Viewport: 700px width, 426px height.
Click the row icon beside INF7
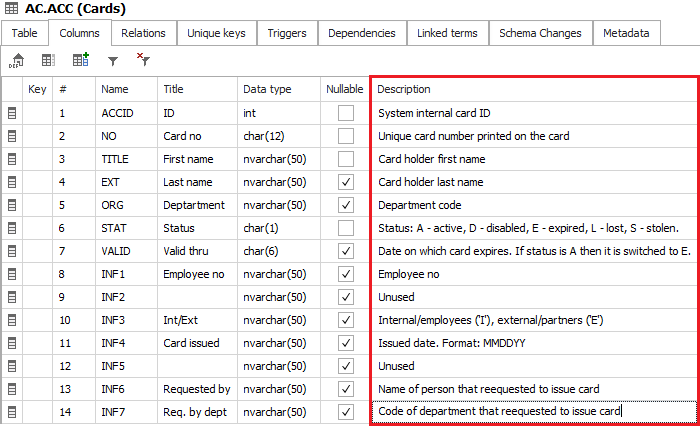(x=12, y=412)
